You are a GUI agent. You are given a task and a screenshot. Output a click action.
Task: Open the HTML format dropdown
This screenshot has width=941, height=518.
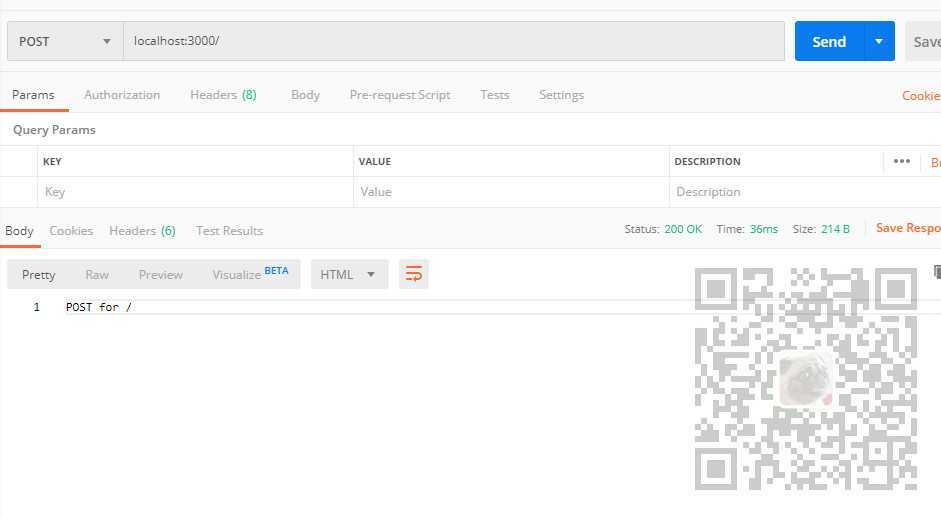pos(349,274)
